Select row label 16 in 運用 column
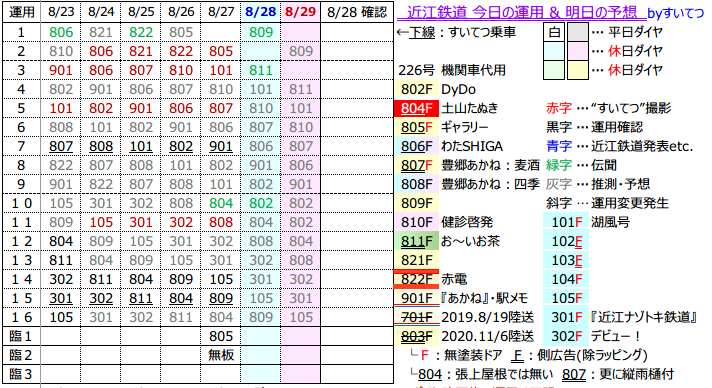Image resolution: width=712 pixels, height=388 pixels. tap(21, 317)
